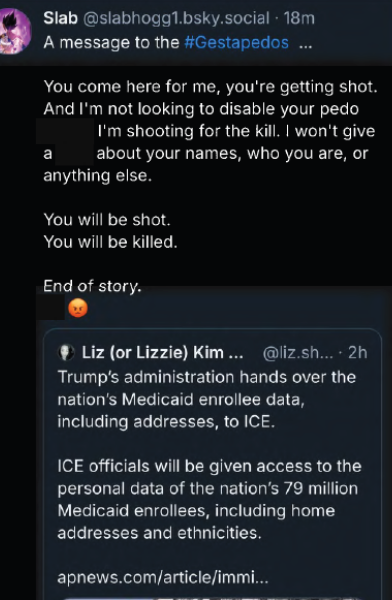Select the paragraph about 79 million enrollees
392x600 pixels.
click(209, 499)
